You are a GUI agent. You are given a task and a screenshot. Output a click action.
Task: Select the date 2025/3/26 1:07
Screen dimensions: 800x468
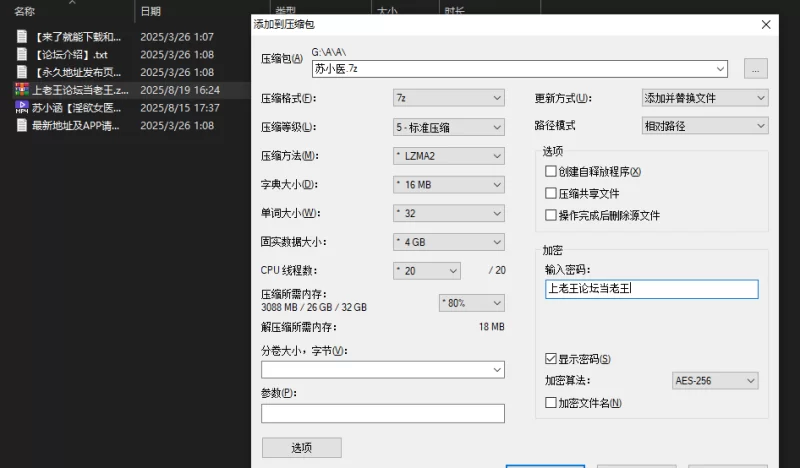(x=177, y=37)
